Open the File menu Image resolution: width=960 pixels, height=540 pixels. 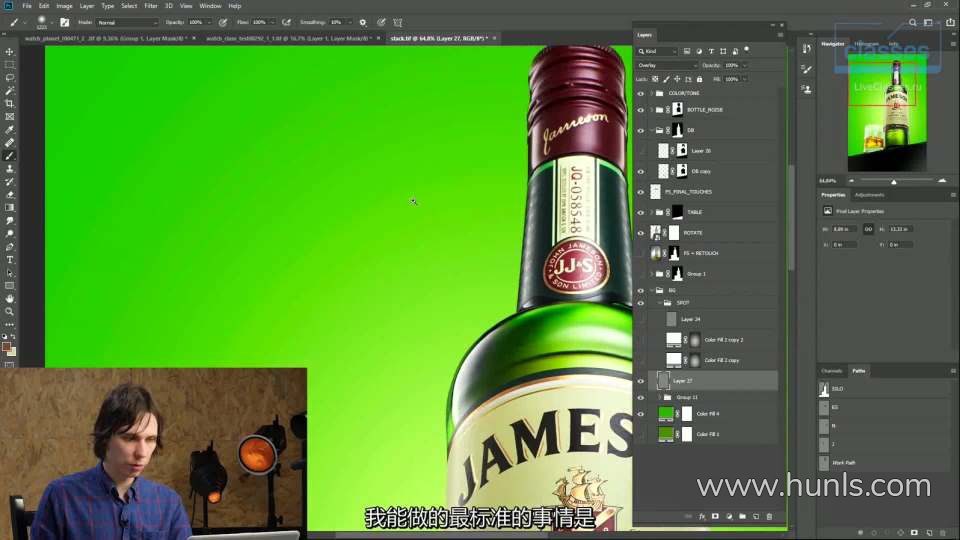point(27,6)
